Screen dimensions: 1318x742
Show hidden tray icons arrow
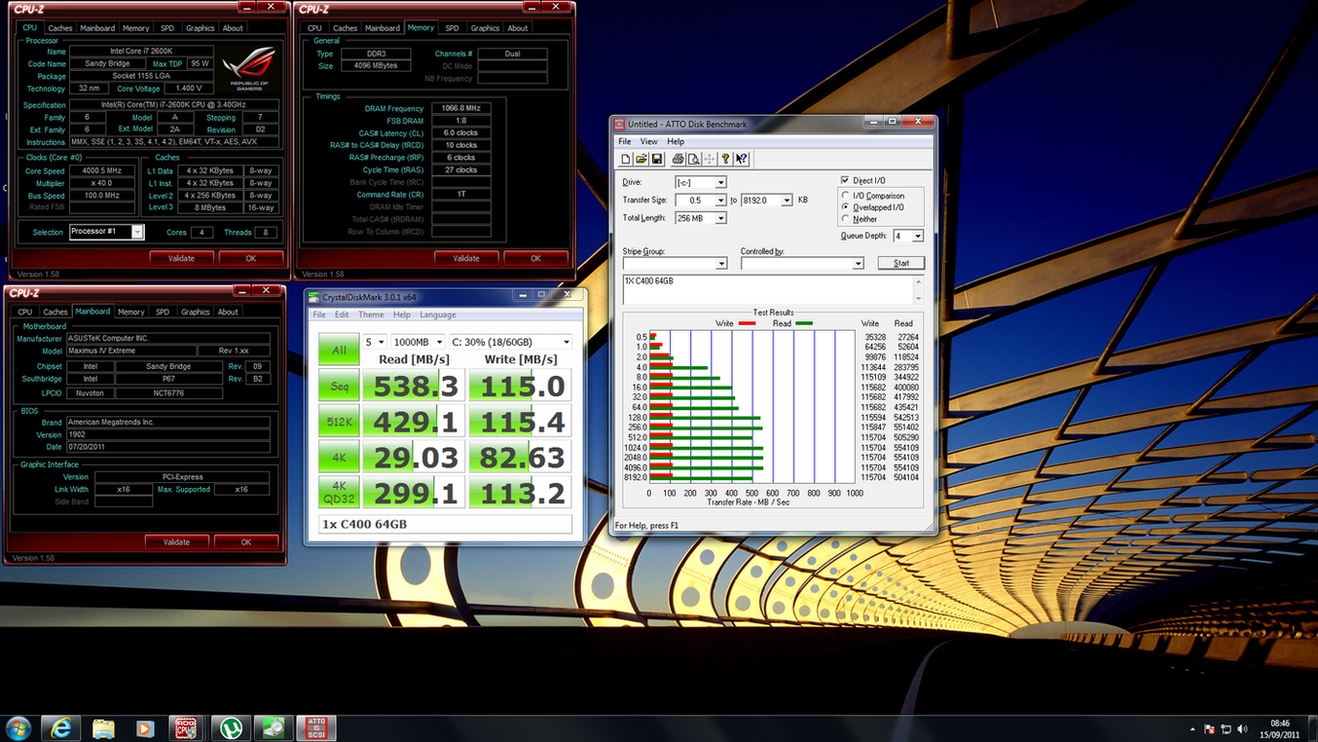[x=1192, y=729]
